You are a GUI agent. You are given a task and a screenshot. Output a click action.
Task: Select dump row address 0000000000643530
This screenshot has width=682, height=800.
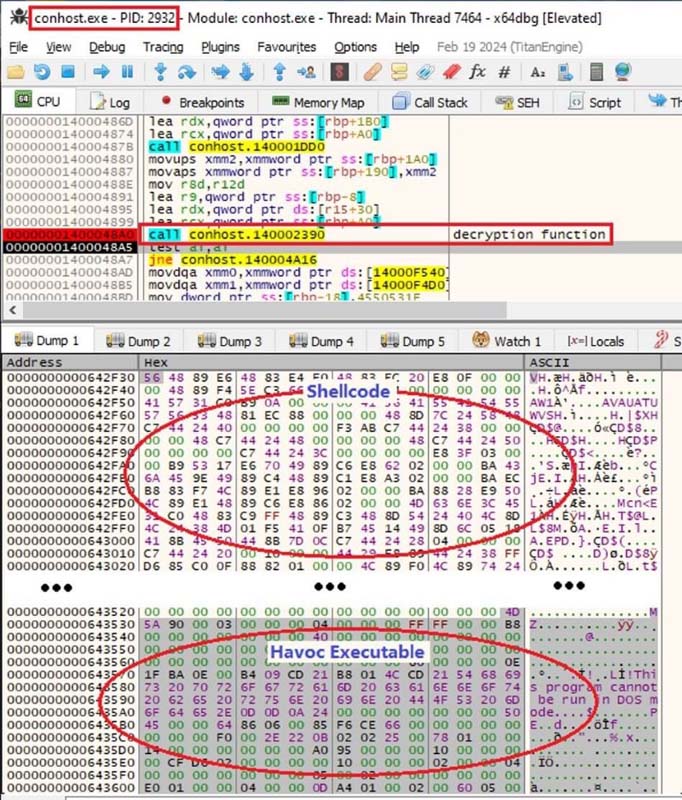tap(71, 624)
